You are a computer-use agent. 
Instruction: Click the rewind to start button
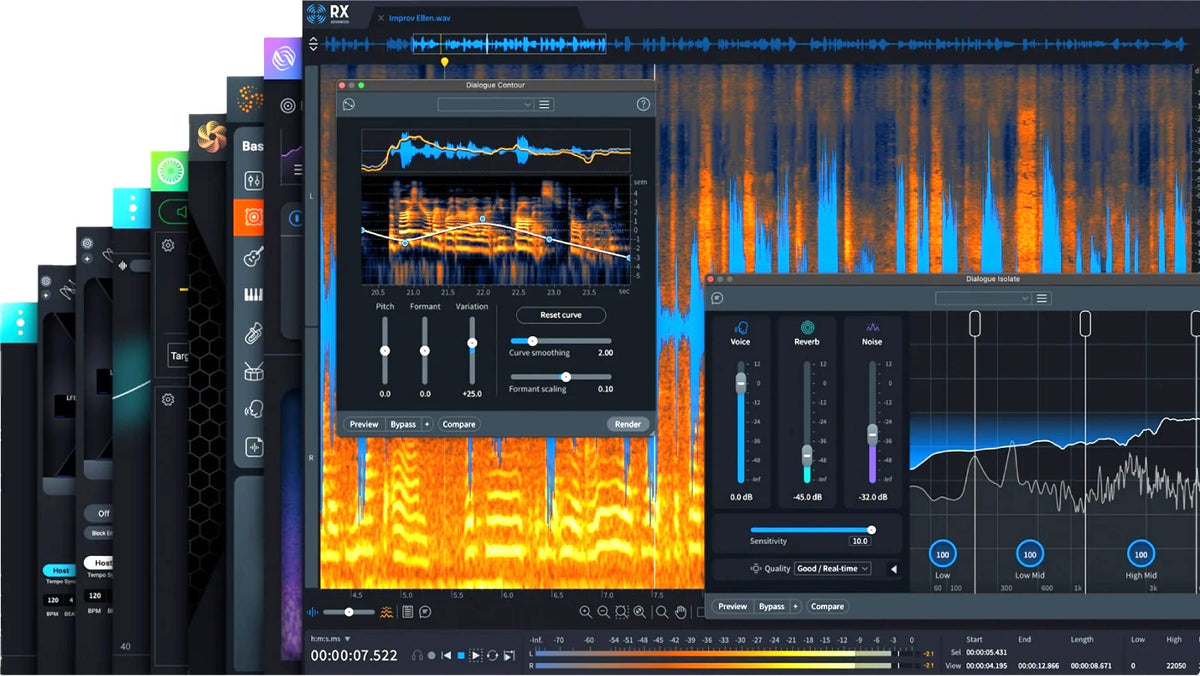(x=446, y=655)
